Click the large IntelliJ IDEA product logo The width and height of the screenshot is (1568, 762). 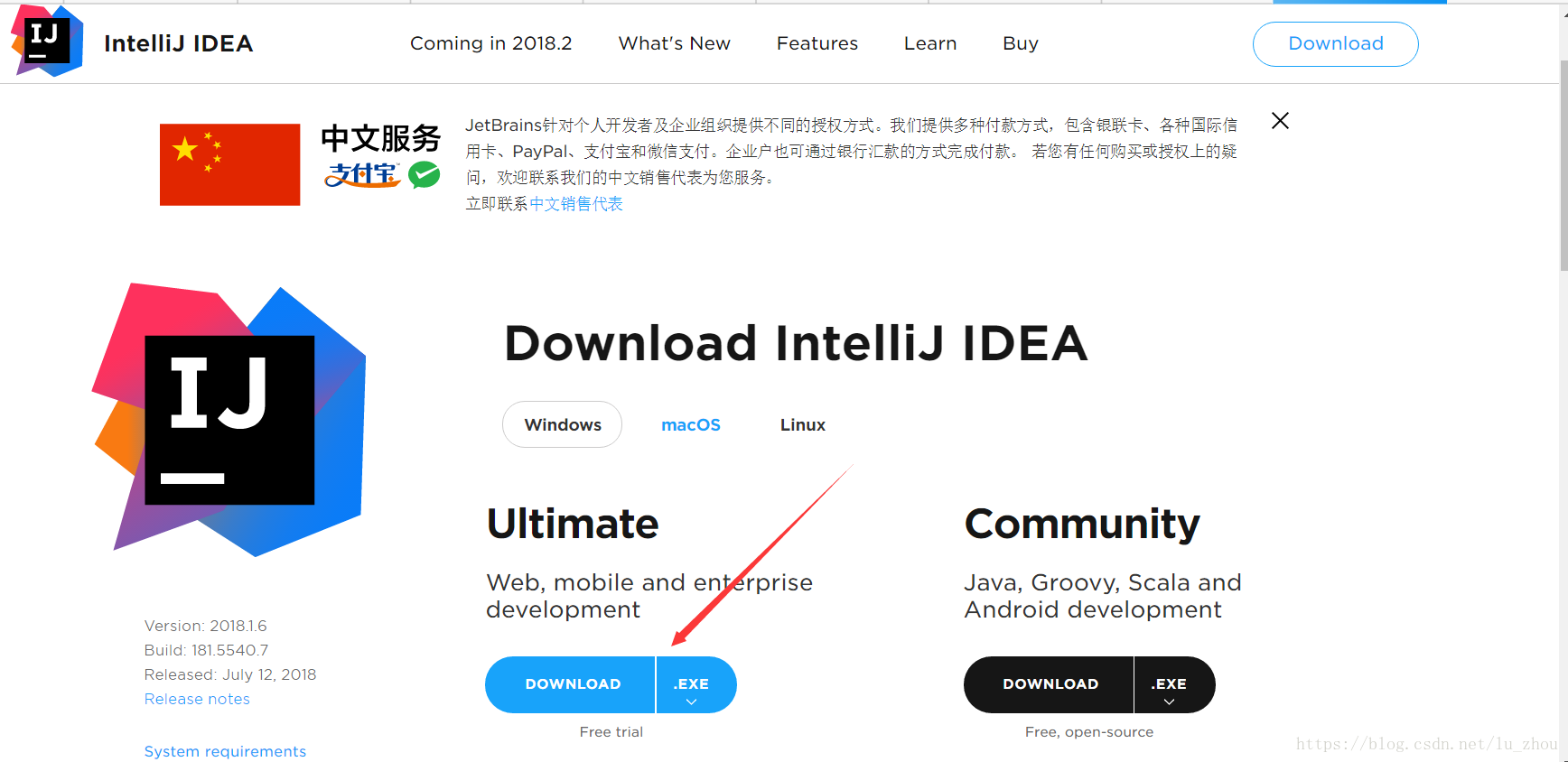point(229,420)
